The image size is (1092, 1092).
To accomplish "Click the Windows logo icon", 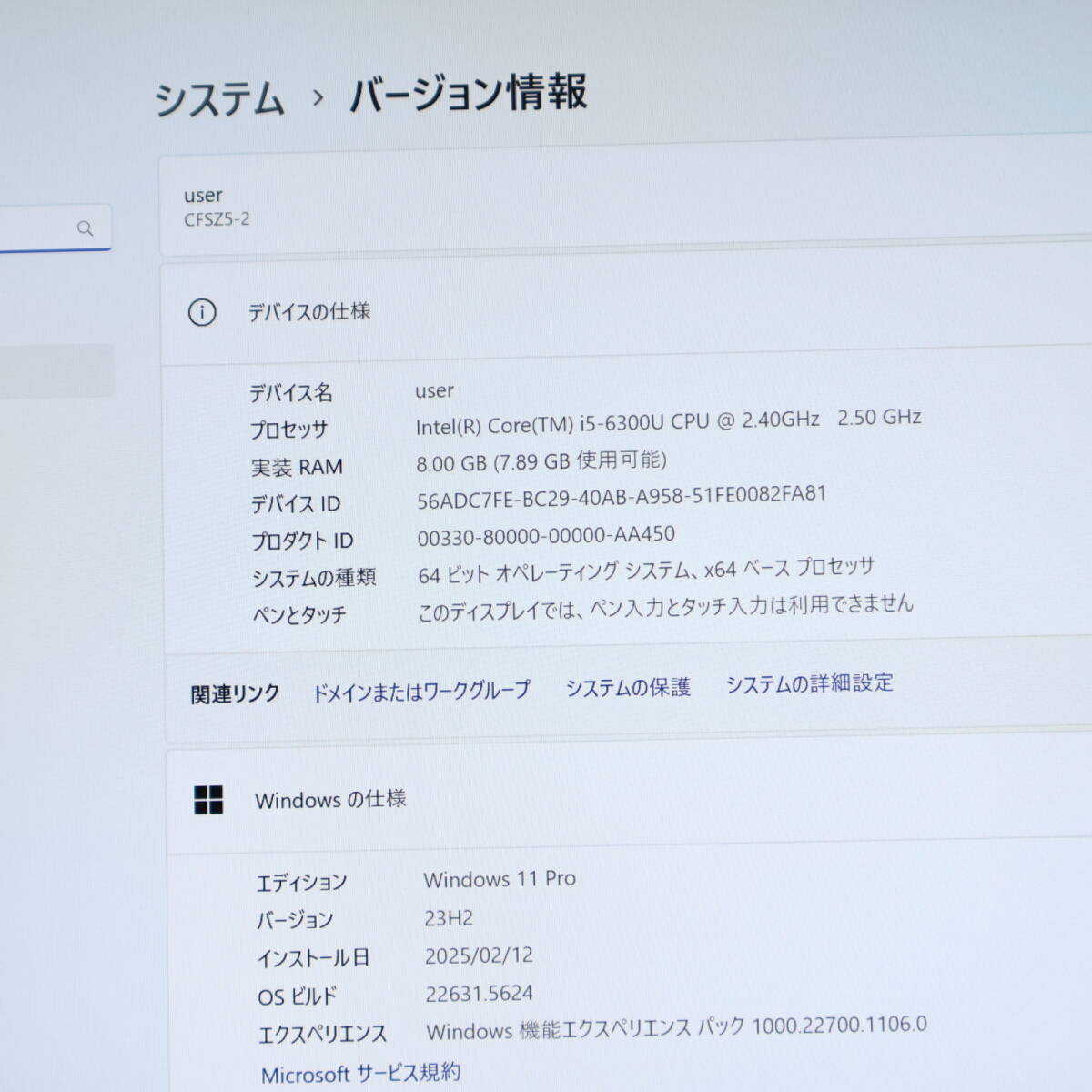I will [x=208, y=800].
